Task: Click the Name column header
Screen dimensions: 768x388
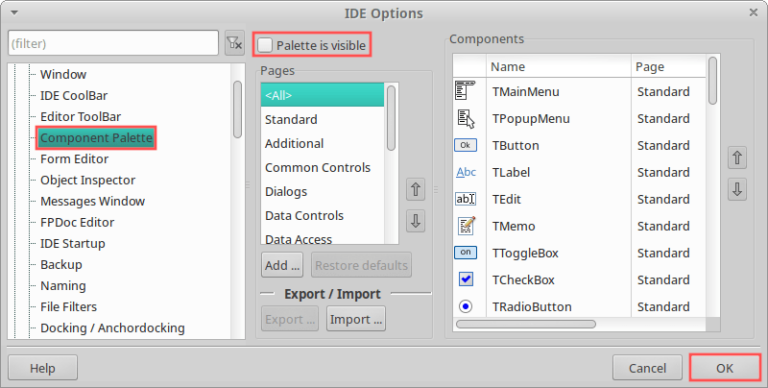Action: point(558,67)
